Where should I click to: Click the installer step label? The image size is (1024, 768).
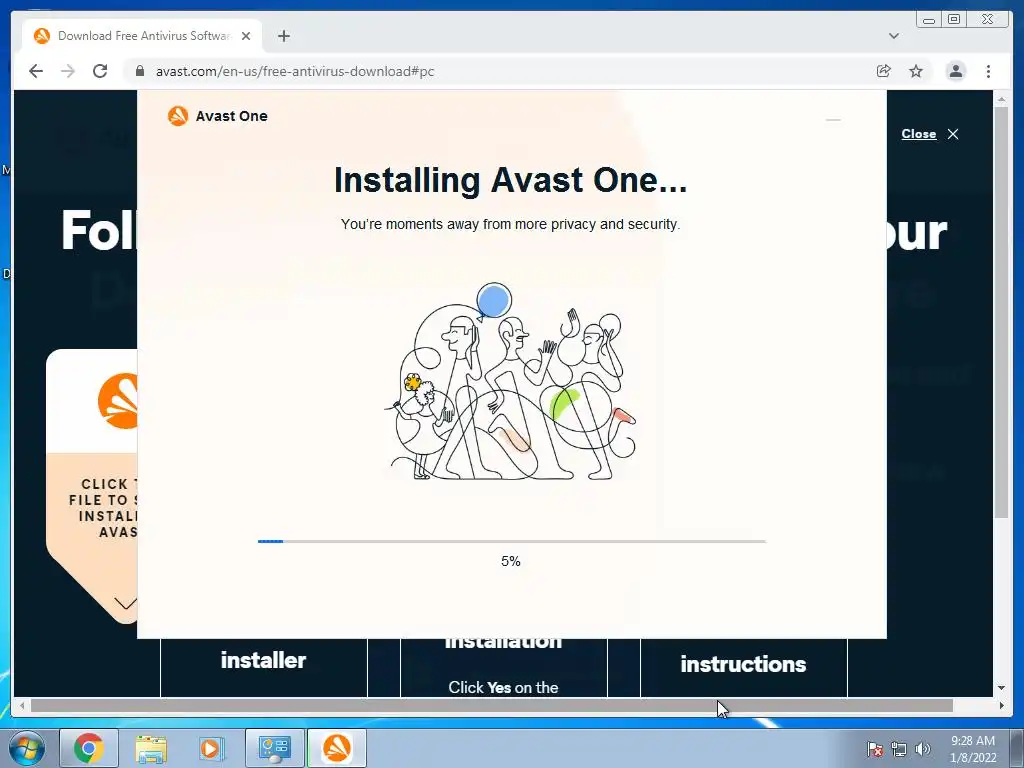click(263, 660)
